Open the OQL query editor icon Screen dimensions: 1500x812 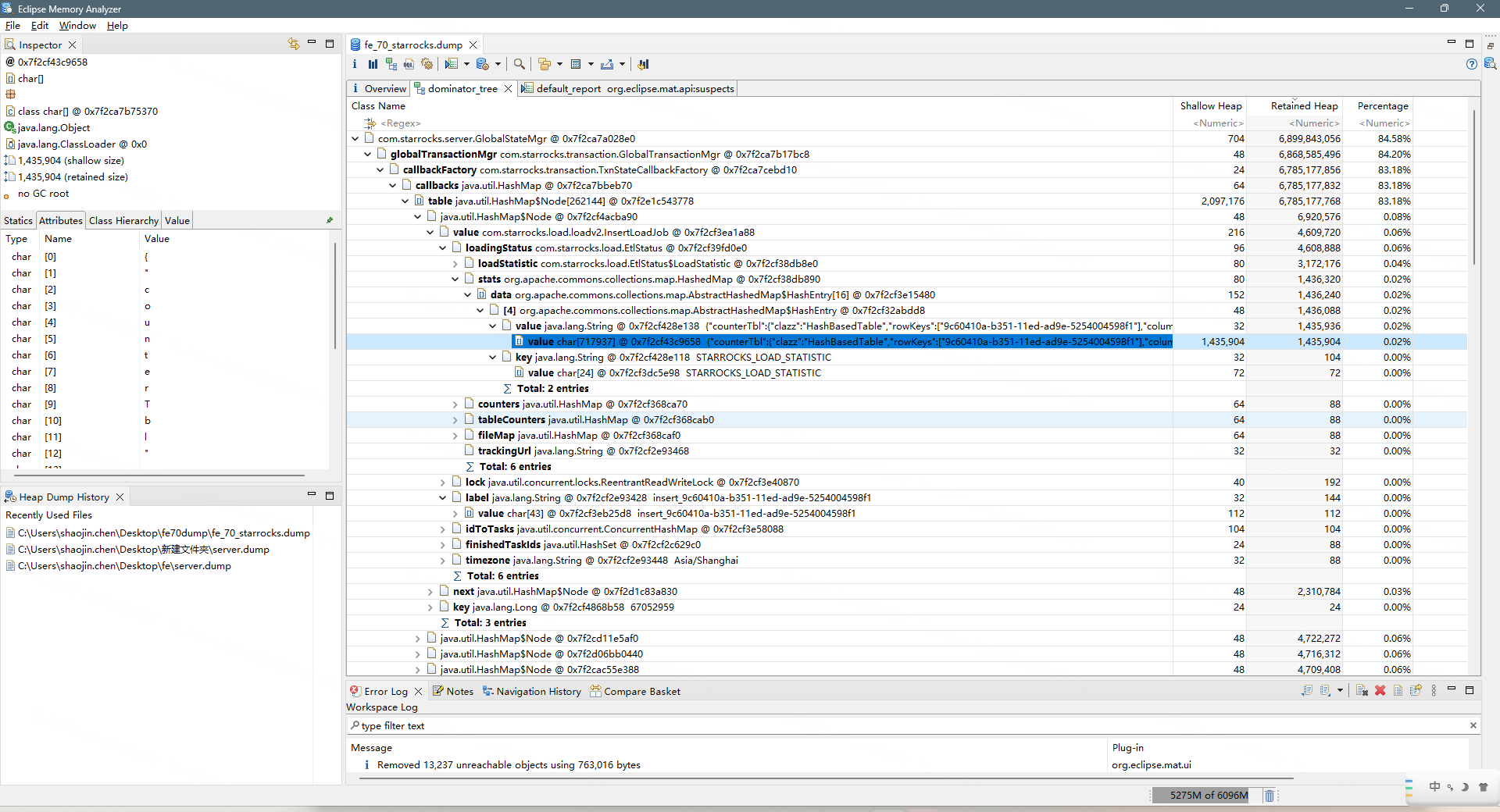(409, 64)
